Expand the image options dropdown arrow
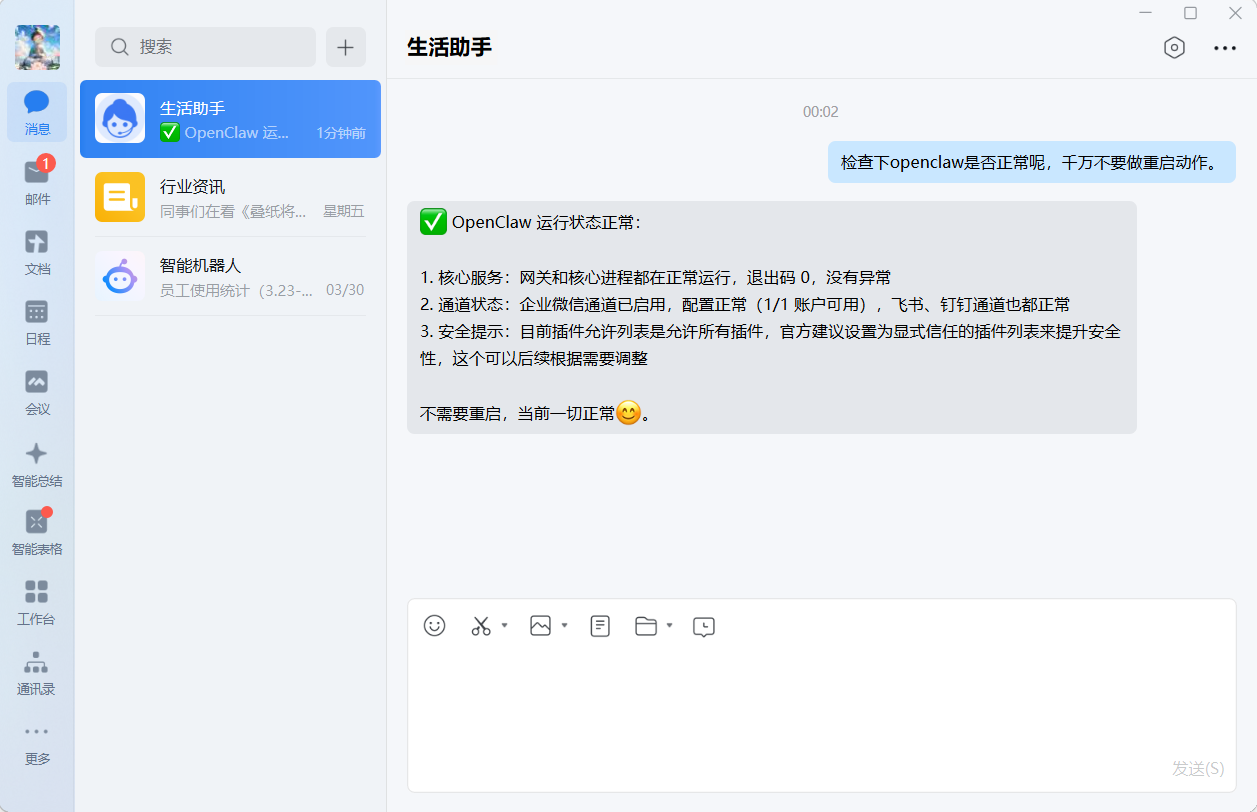Image resolution: width=1257 pixels, height=812 pixels. (565, 626)
